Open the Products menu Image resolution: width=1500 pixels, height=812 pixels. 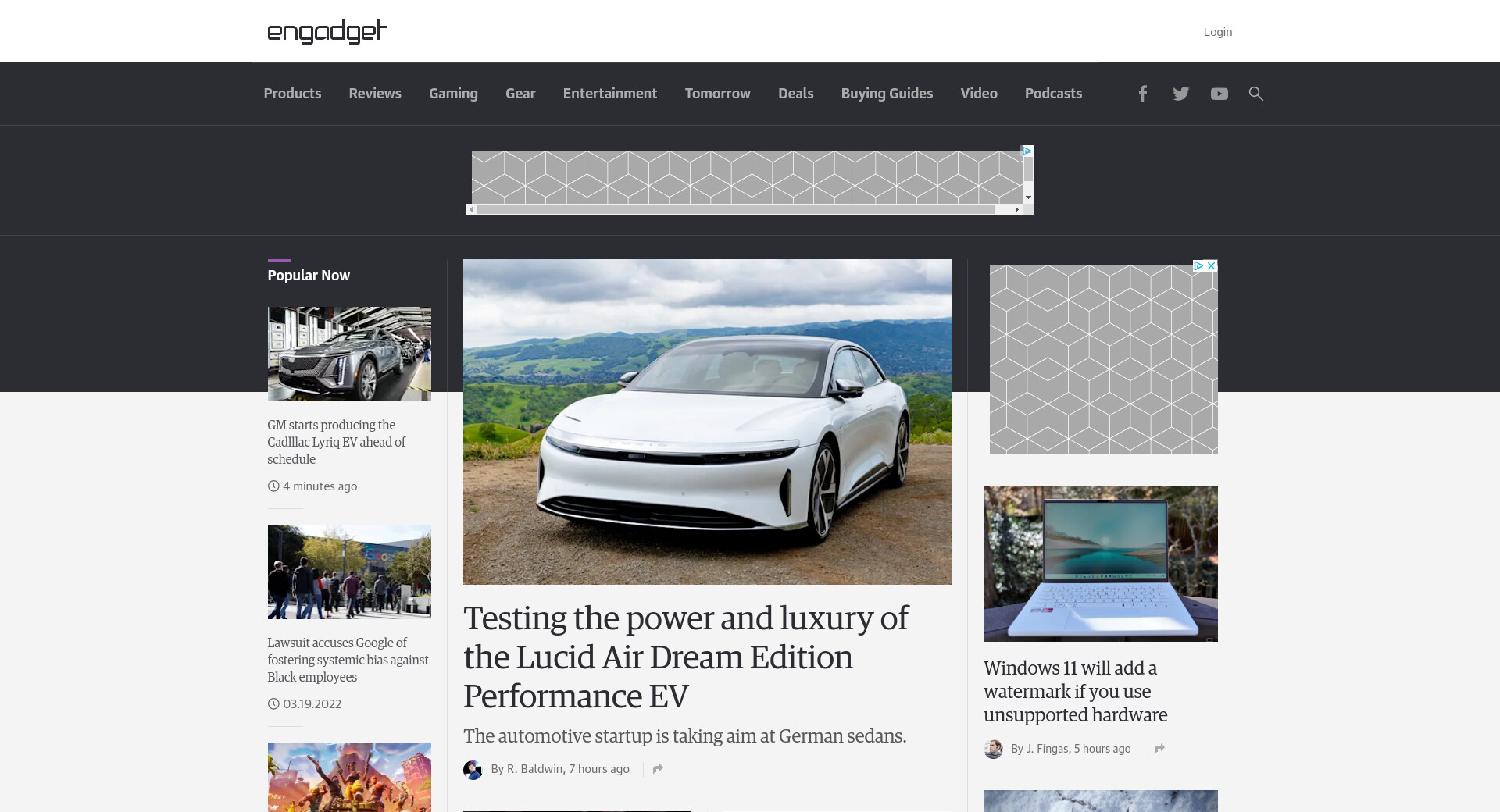click(x=292, y=94)
